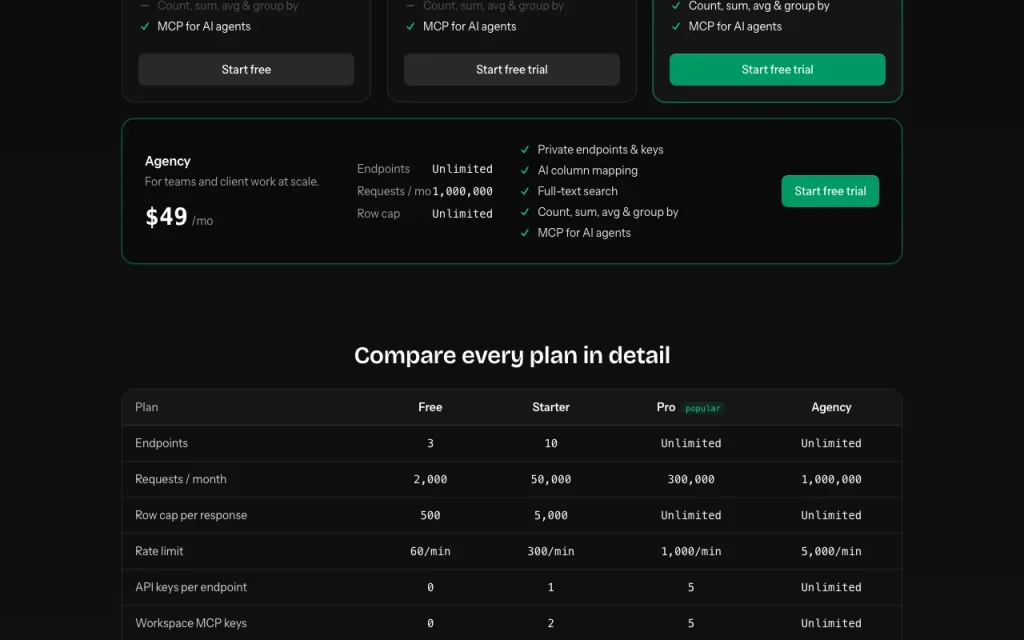Select the Starter column header
The height and width of the screenshot is (640, 1024).
click(x=551, y=407)
